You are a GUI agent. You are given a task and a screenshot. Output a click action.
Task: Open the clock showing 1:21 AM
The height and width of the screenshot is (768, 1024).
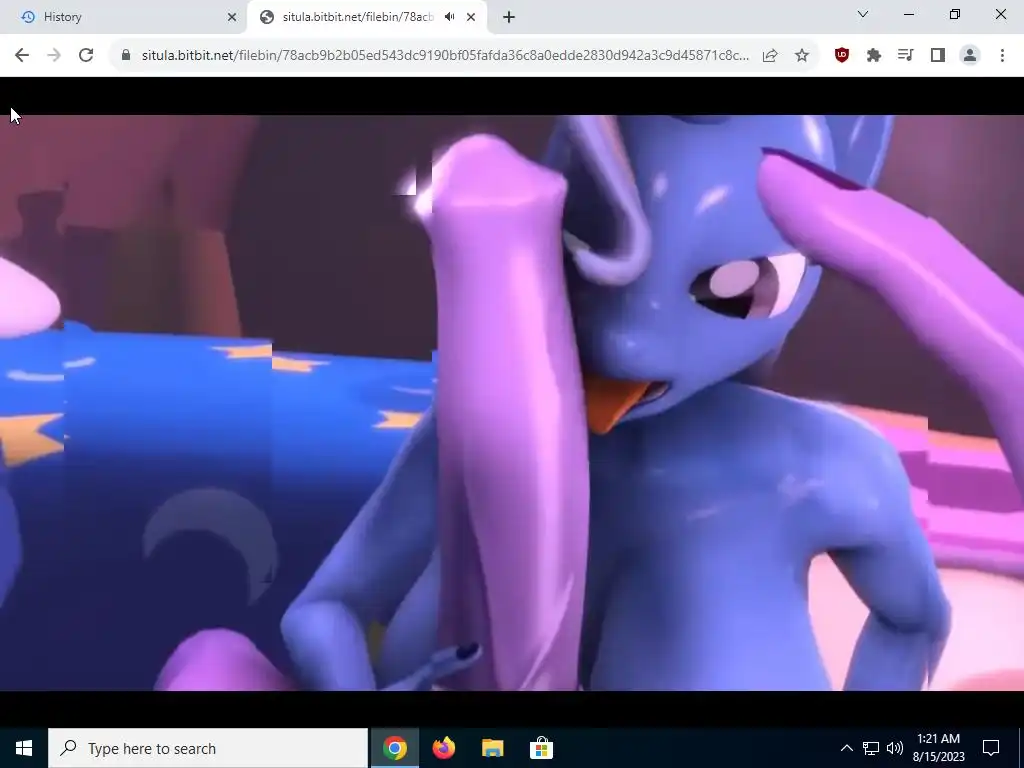click(938, 748)
